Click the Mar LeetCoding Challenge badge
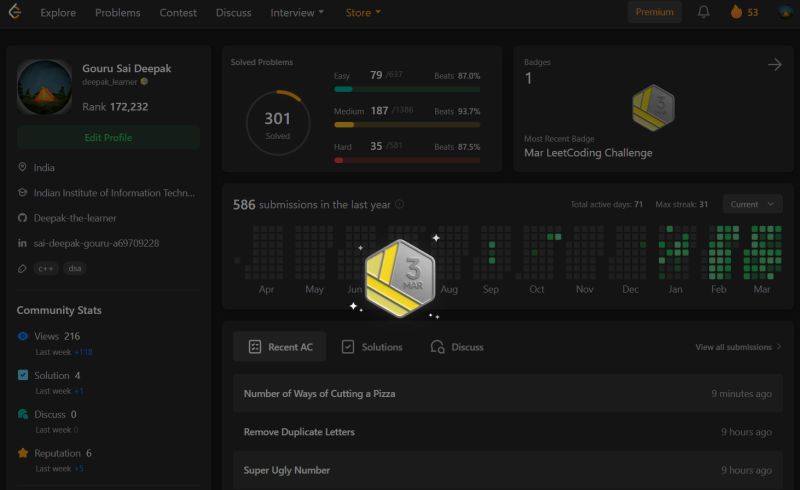Image resolution: width=800 pixels, height=490 pixels. pyautogui.click(x=654, y=108)
